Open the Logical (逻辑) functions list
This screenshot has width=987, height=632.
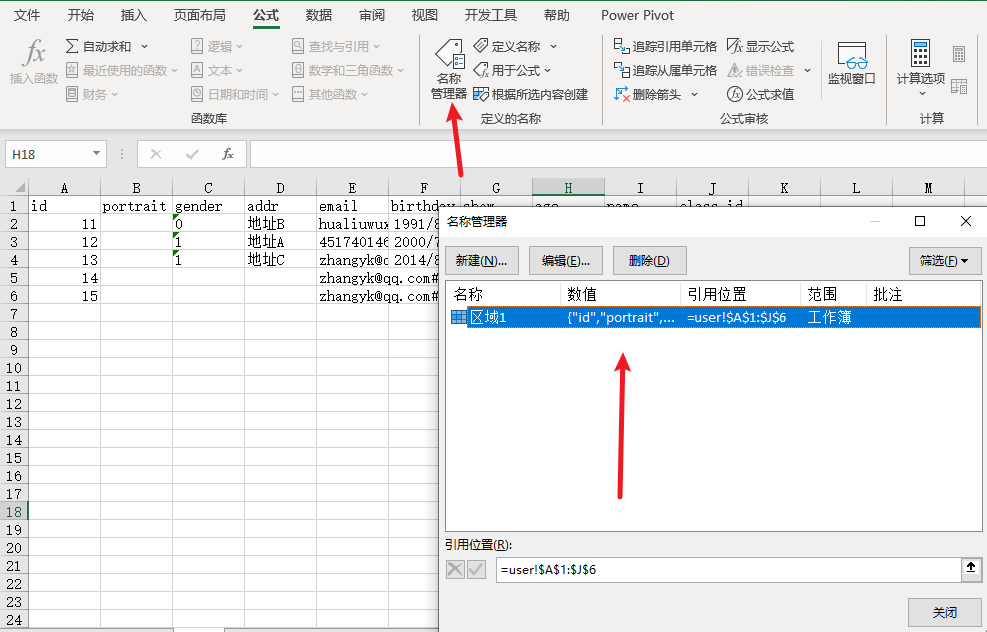pyautogui.click(x=217, y=47)
